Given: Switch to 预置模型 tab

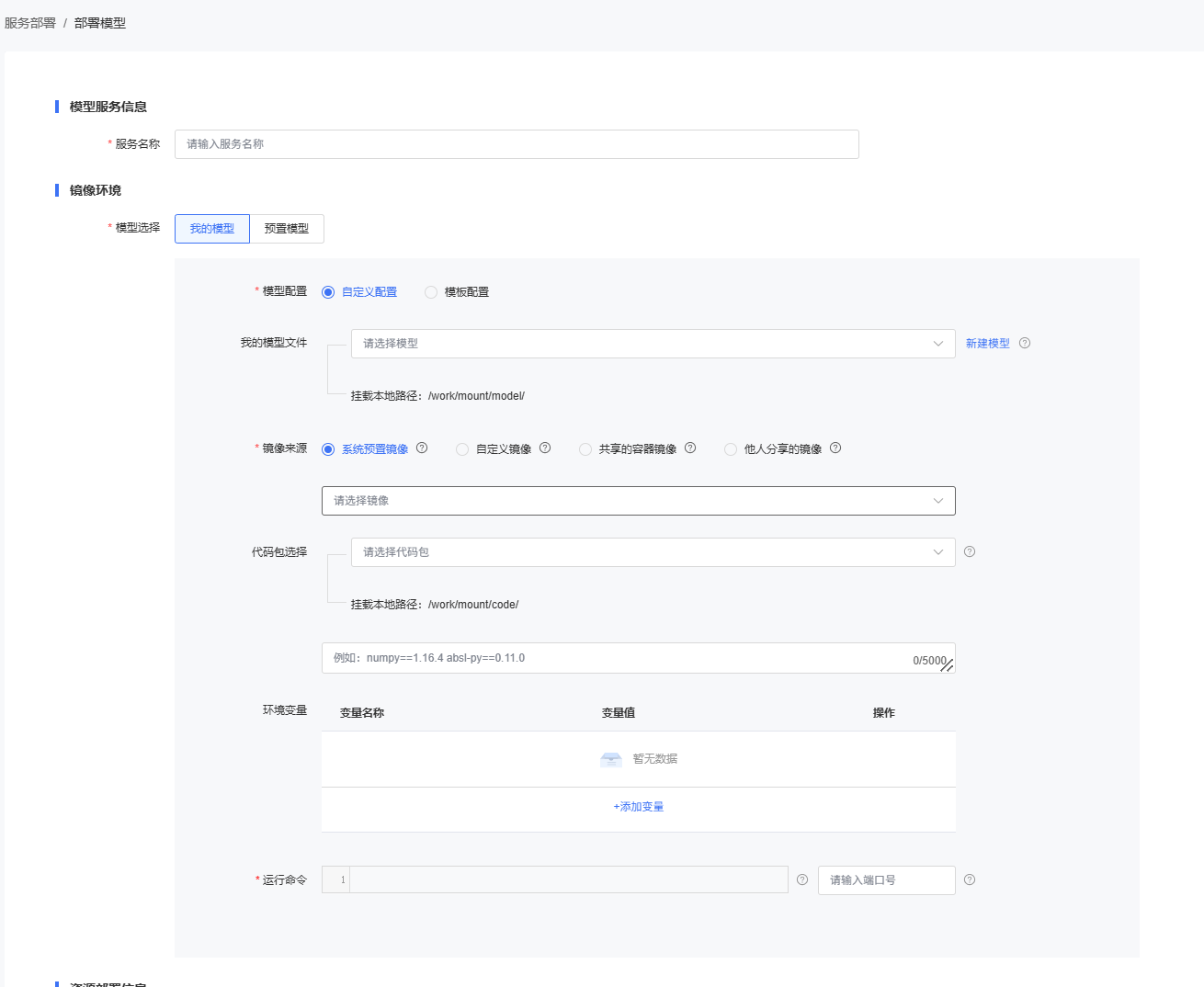Looking at the screenshot, I should [287, 229].
